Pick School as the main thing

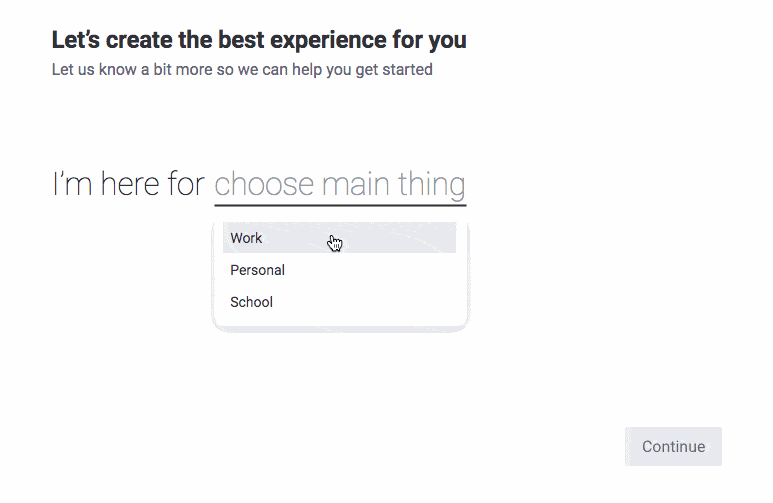pos(251,302)
